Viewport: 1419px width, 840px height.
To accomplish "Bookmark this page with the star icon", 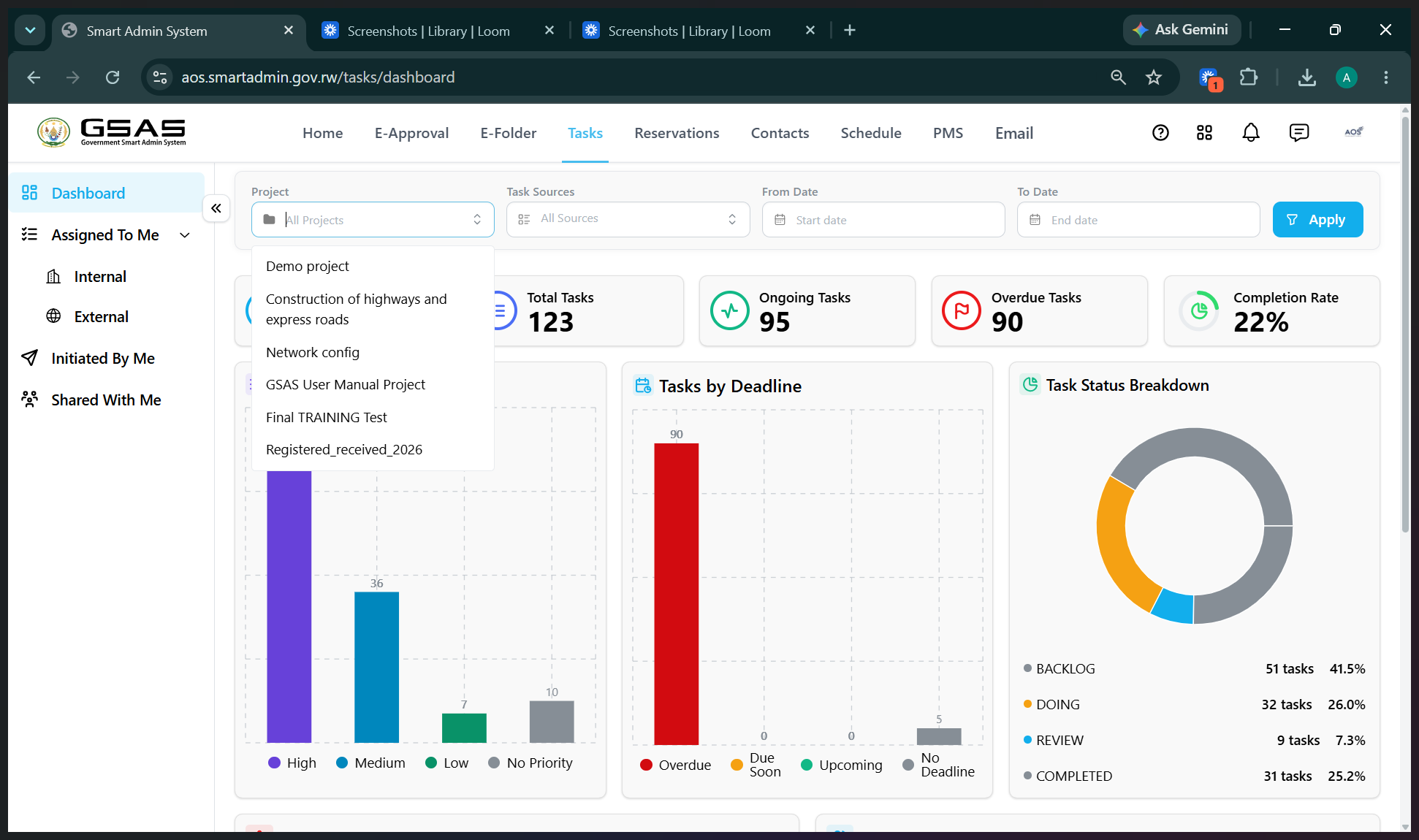I will (1154, 77).
